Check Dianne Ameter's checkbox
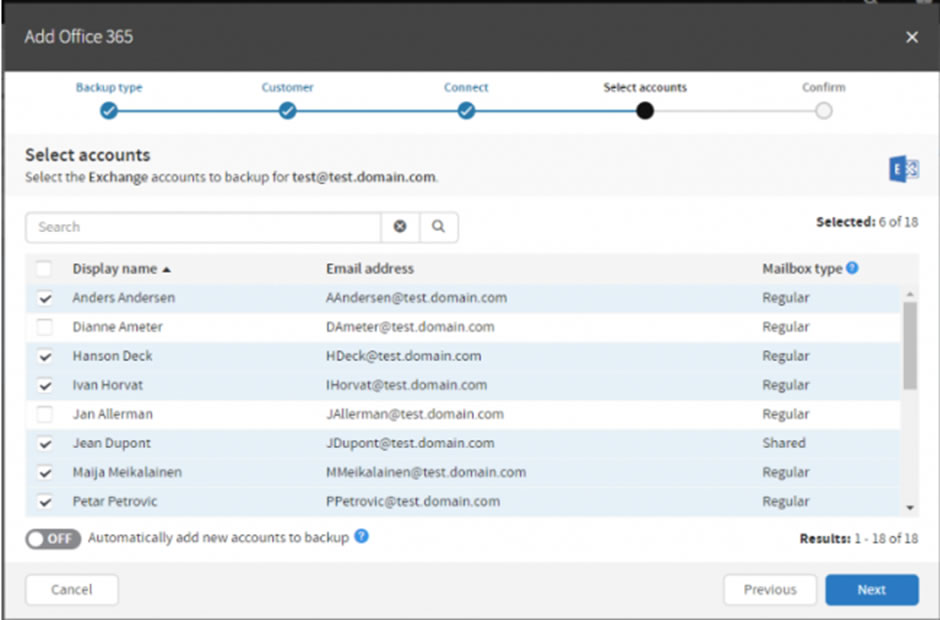The height and width of the screenshot is (620, 940). pyautogui.click(x=44, y=327)
